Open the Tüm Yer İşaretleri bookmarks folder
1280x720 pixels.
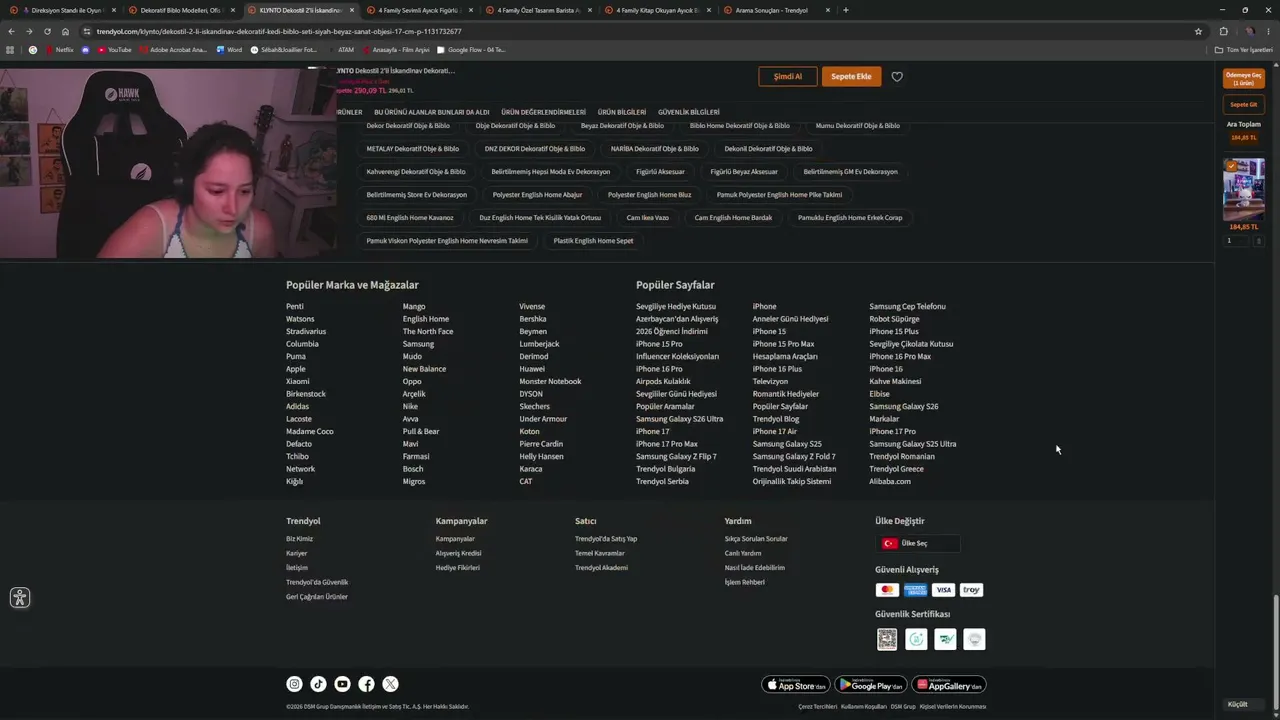pyautogui.click(x=1244, y=49)
